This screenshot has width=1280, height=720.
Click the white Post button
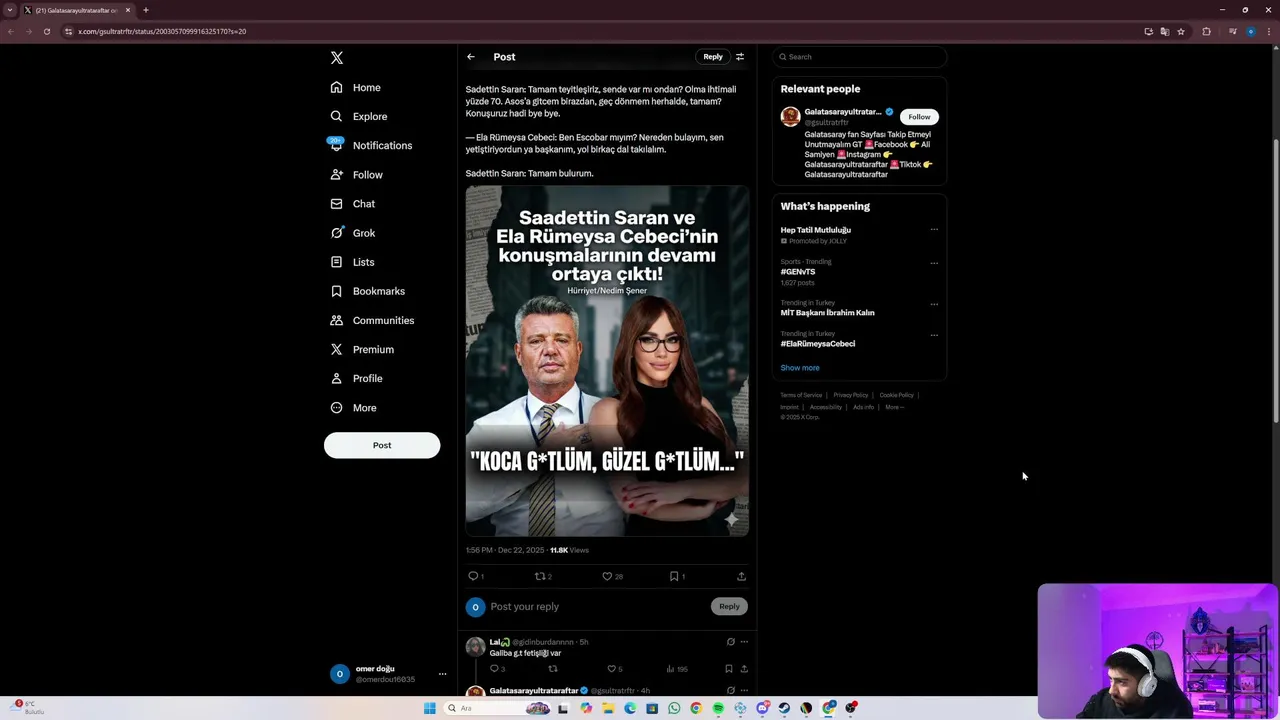tap(382, 445)
